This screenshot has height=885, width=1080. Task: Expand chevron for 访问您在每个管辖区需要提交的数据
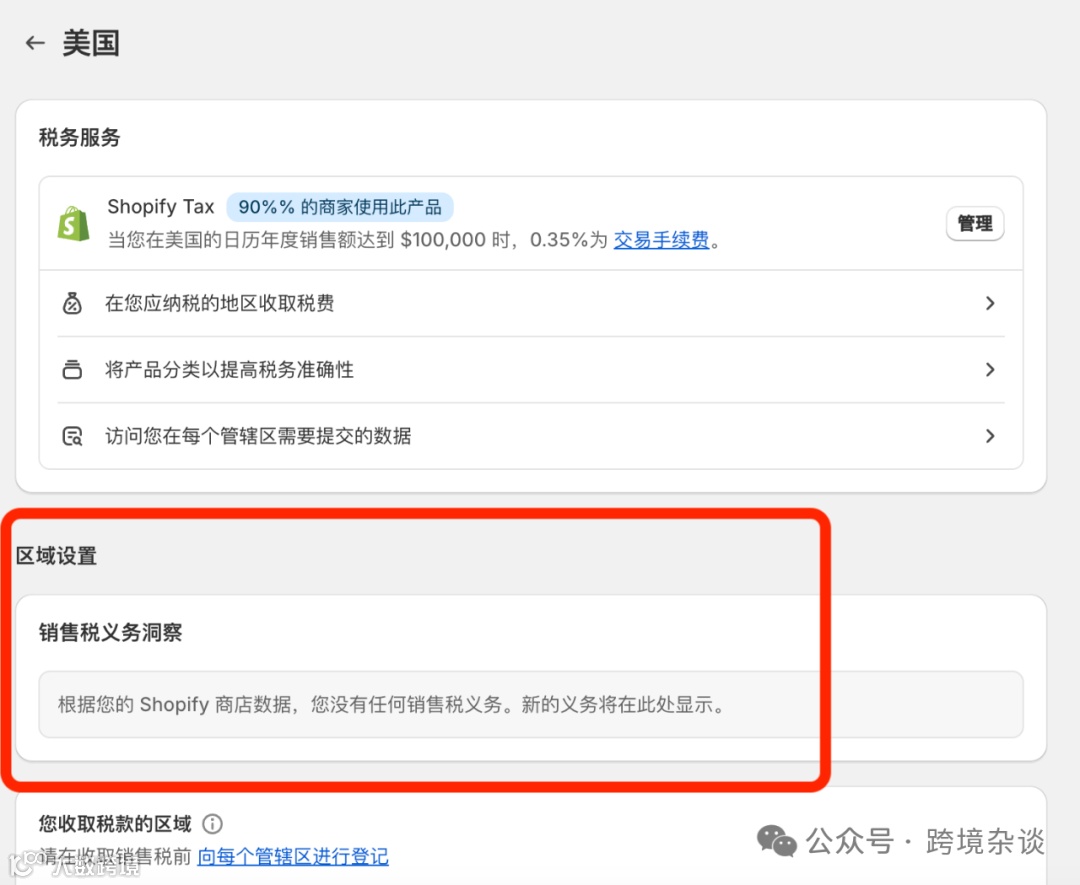[x=990, y=436]
